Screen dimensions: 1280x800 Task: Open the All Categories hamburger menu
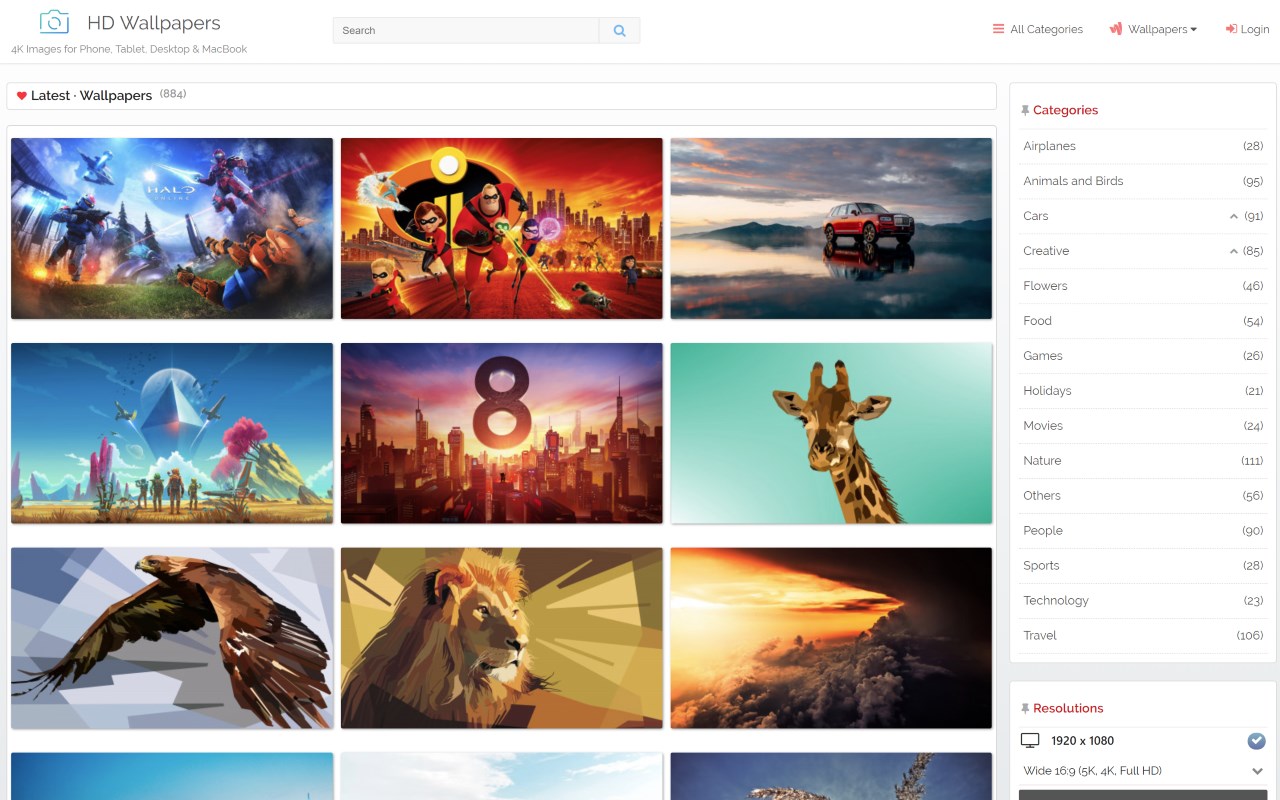[x=1037, y=29]
